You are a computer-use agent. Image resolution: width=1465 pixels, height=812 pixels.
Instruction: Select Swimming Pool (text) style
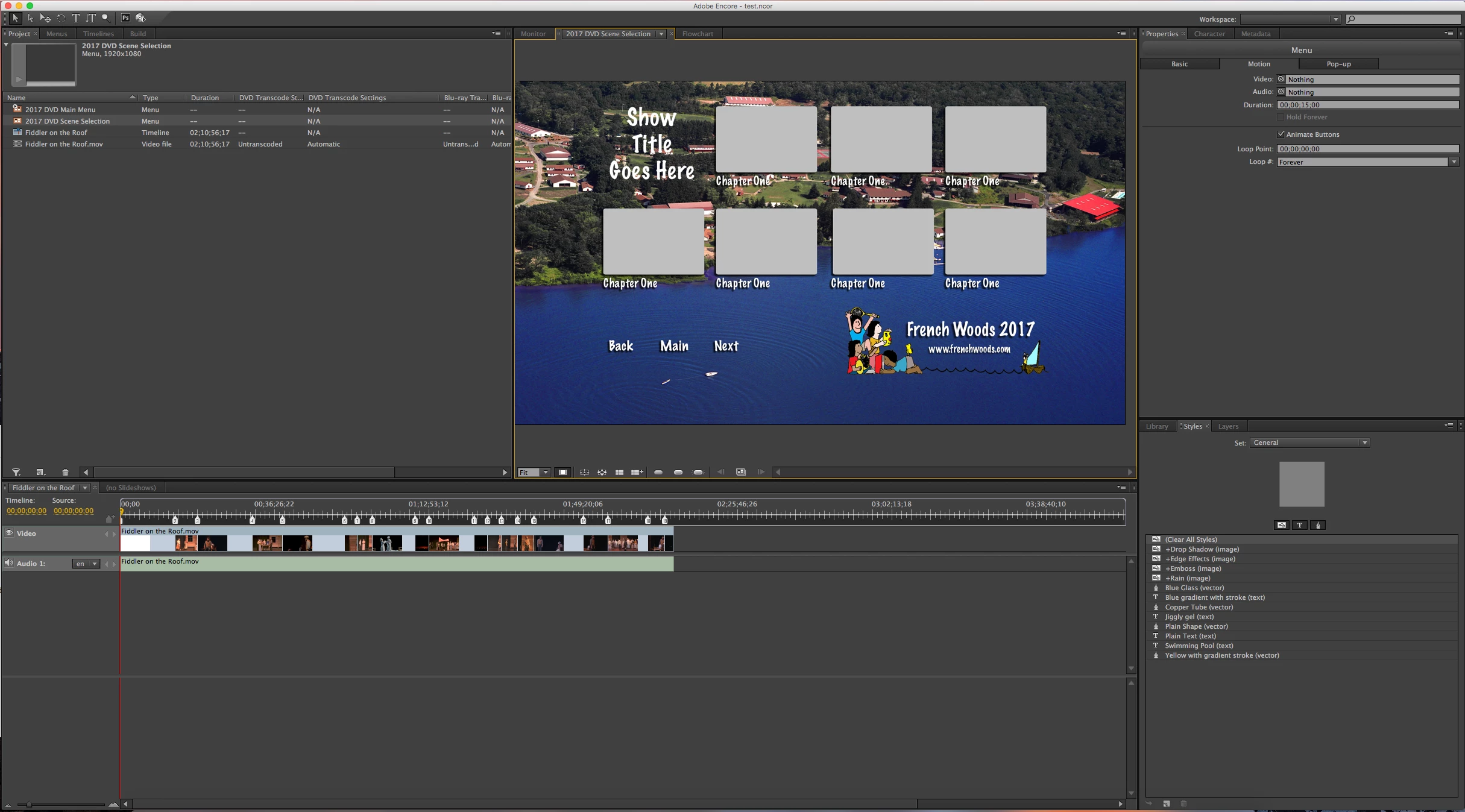point(1199,646)
